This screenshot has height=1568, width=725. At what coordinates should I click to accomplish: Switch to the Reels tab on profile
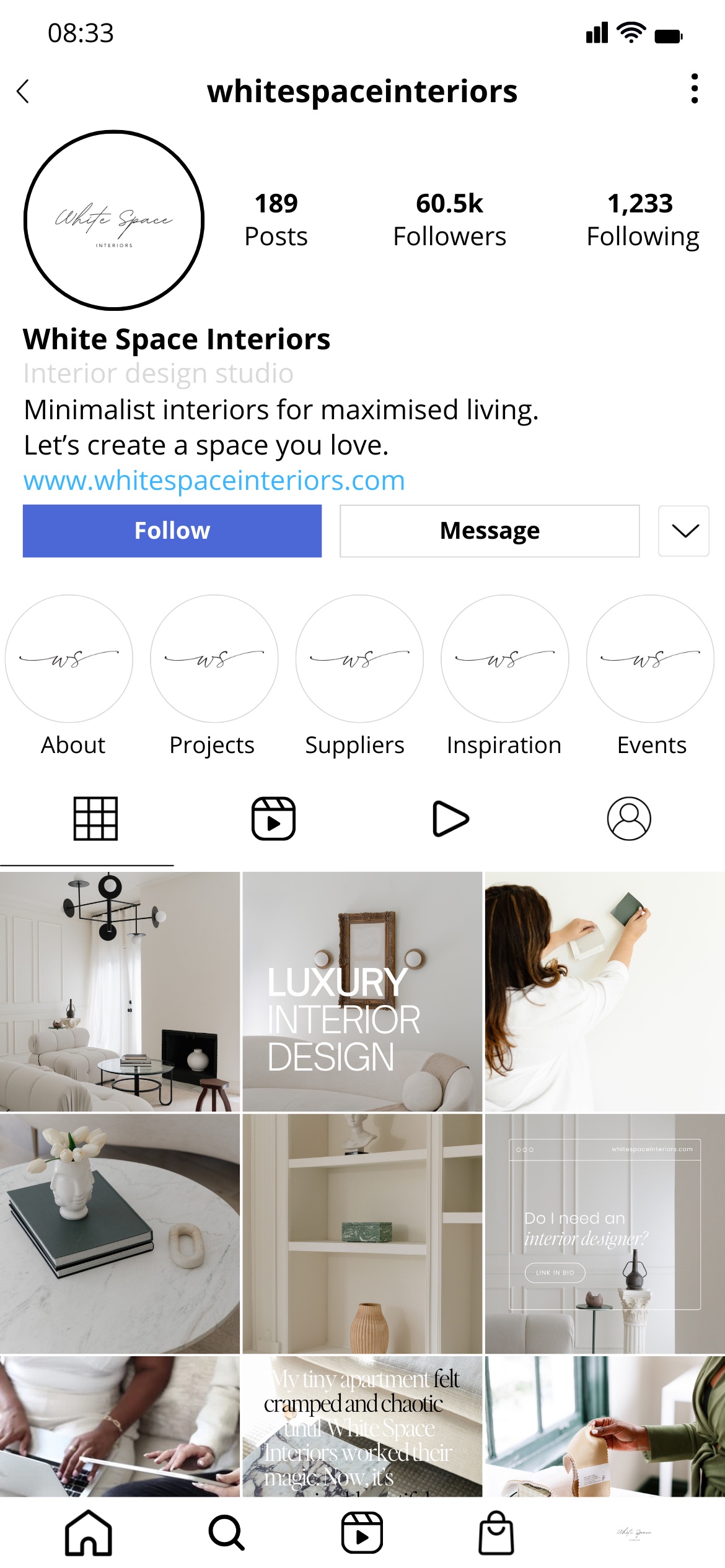[273, 819]
